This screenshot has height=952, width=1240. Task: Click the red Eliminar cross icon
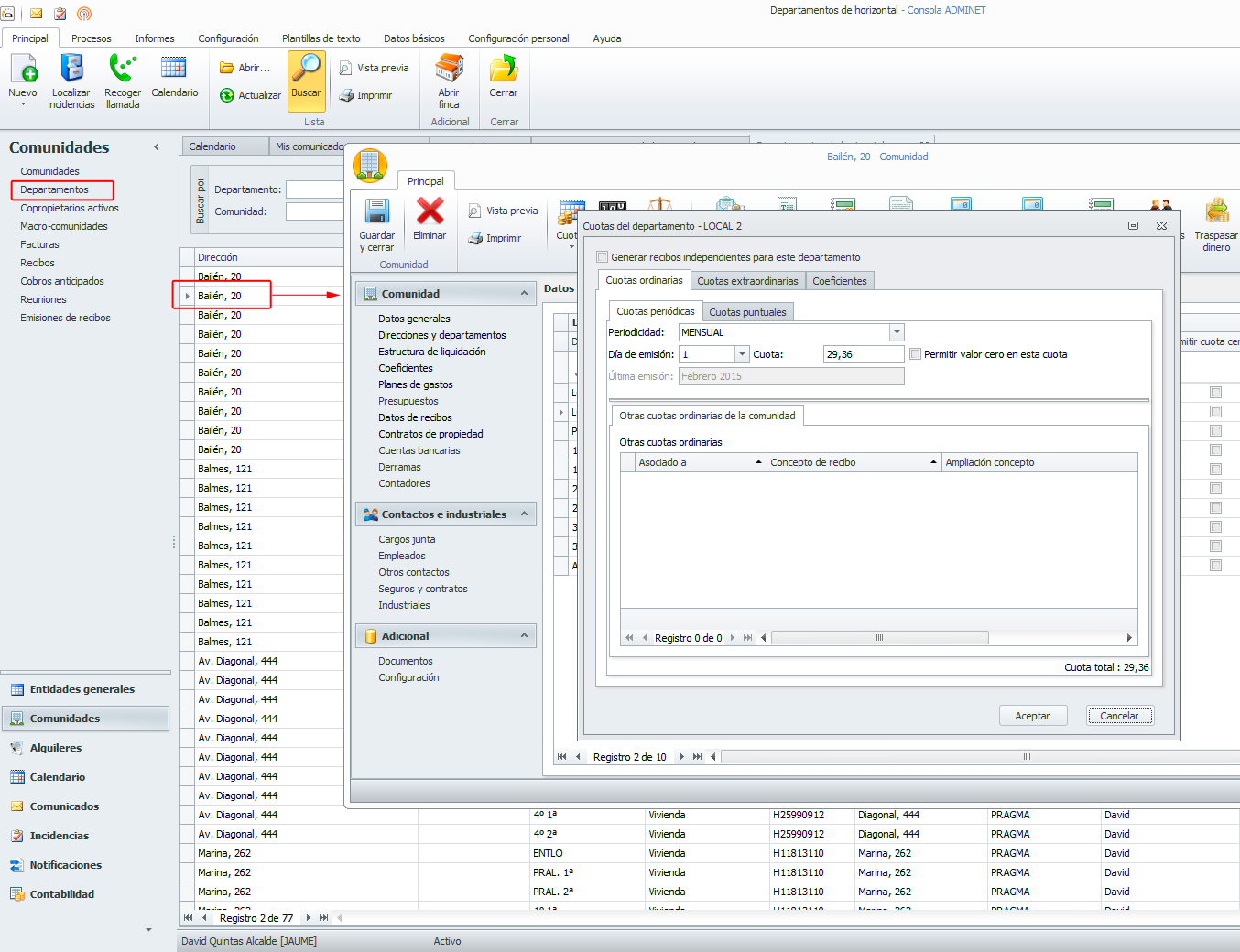point(430,212)
